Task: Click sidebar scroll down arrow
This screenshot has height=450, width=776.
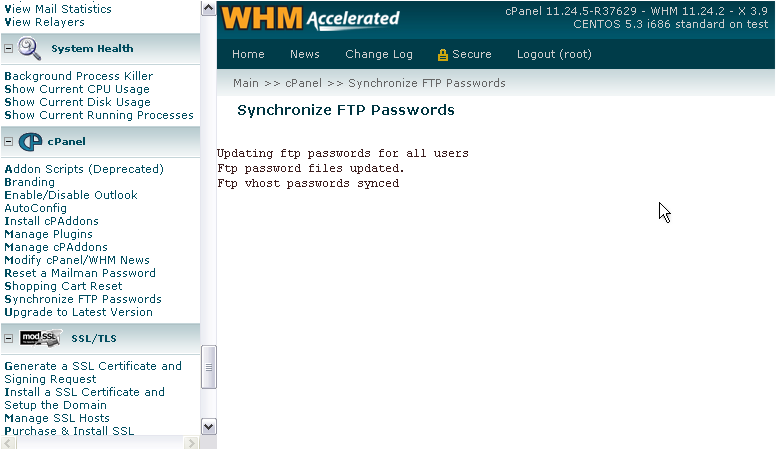Action: (209, 427)
